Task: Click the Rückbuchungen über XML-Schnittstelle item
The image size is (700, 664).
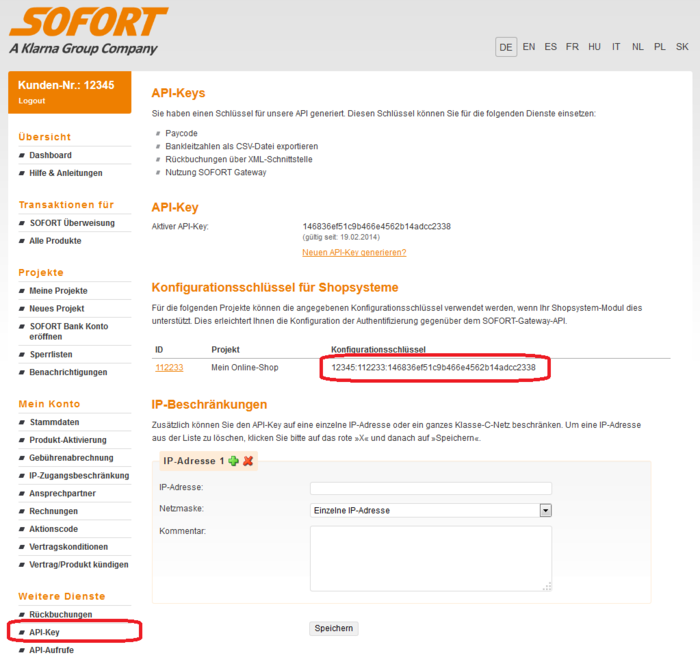Action: tap(239, 159)
